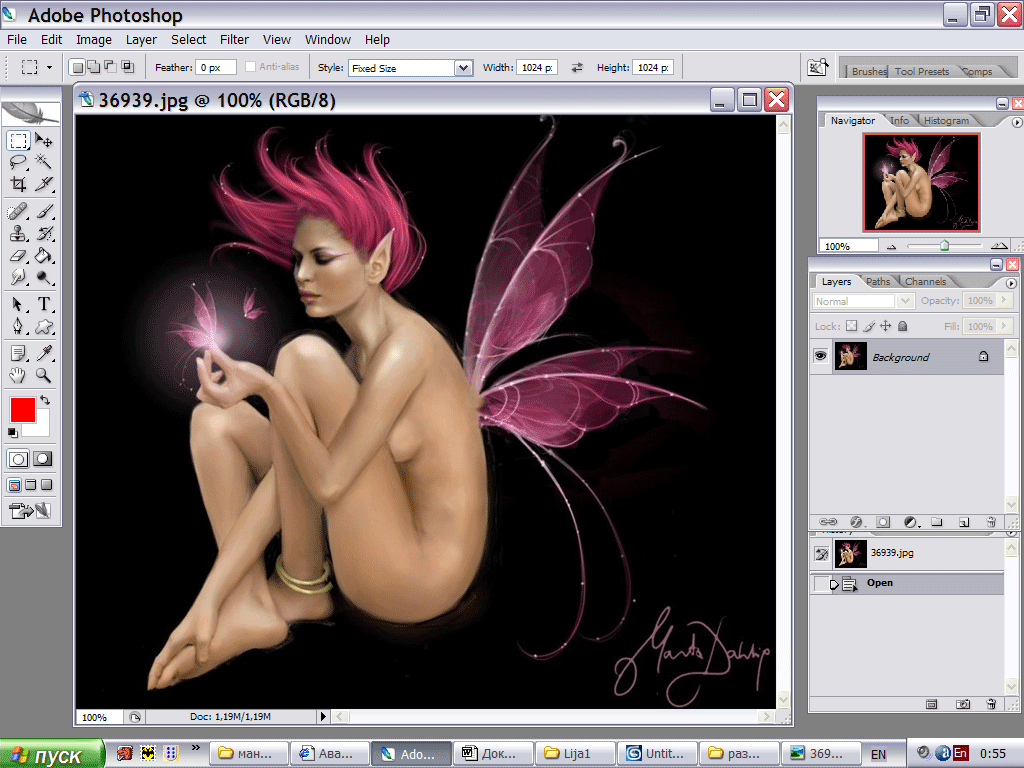Delete layer using Layers panel trash icon

pyautogui.click(x=991, y=522)
